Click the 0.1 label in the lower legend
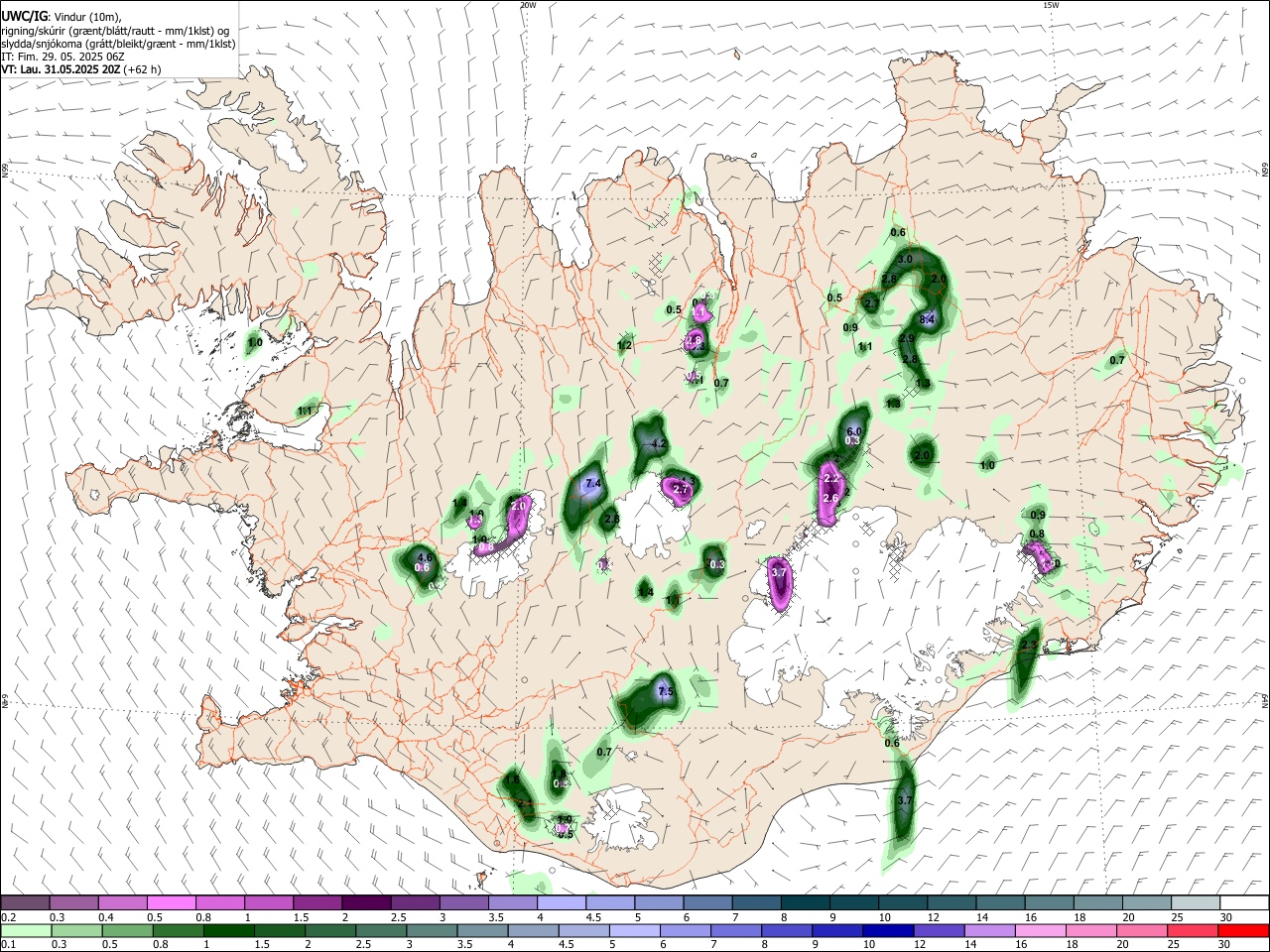 8,945
